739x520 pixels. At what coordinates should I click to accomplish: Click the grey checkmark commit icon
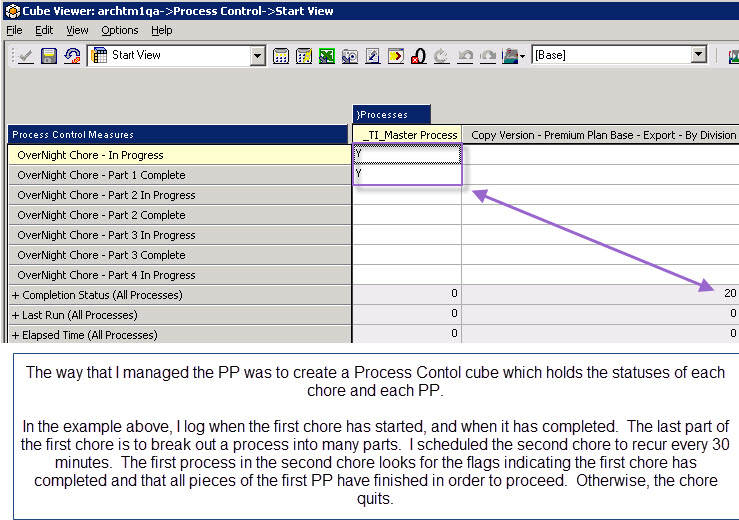[x=25, y=56]
